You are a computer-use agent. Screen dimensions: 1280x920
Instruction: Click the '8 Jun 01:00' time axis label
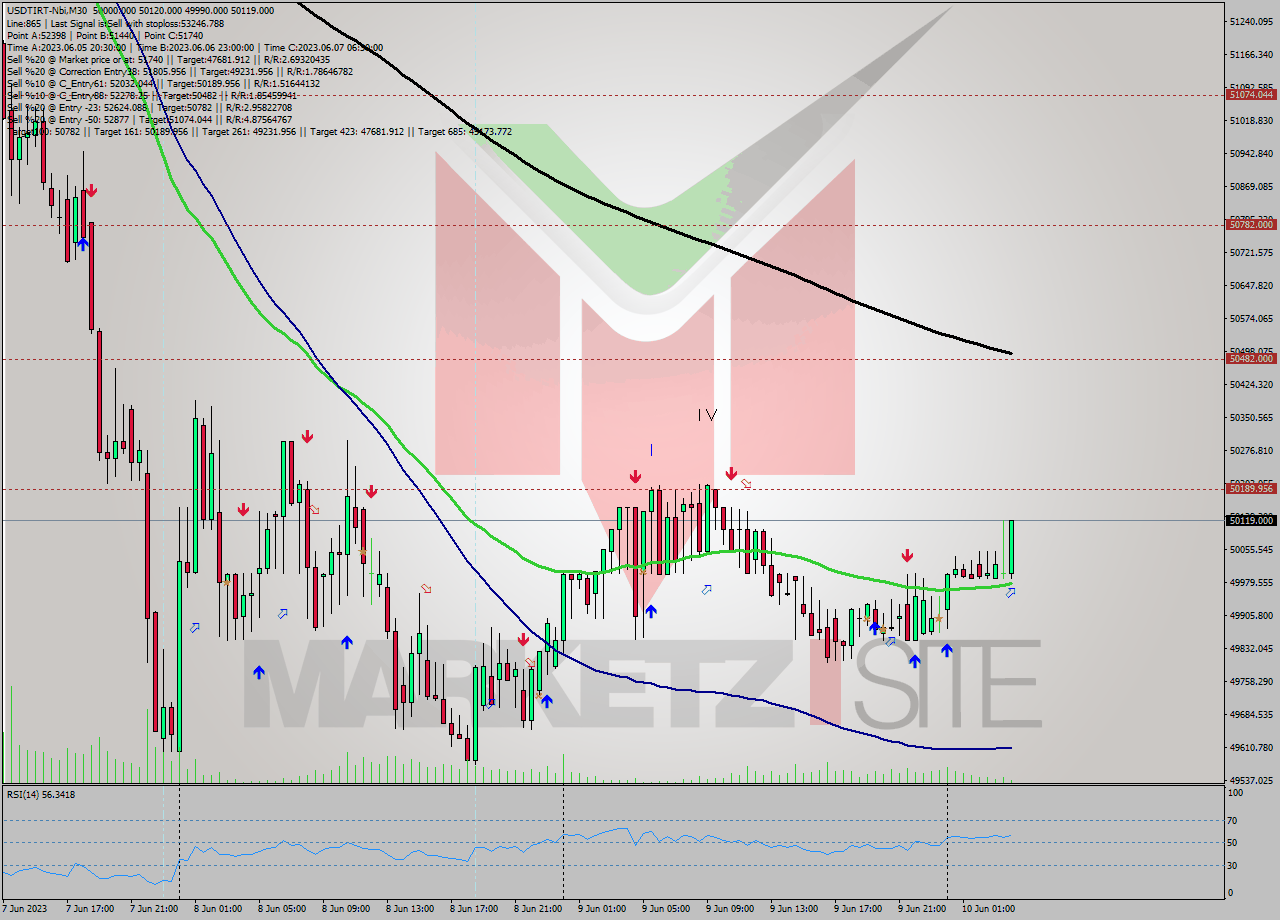217,909
